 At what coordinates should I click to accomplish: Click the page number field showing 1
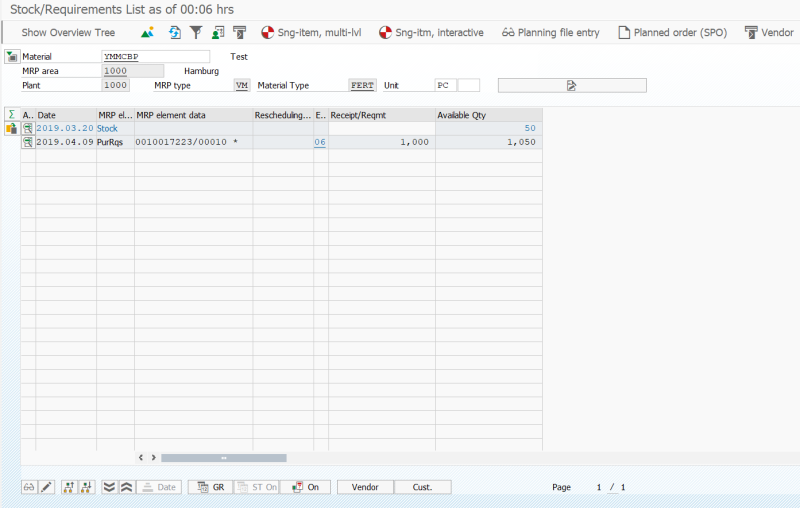[599, 487]
